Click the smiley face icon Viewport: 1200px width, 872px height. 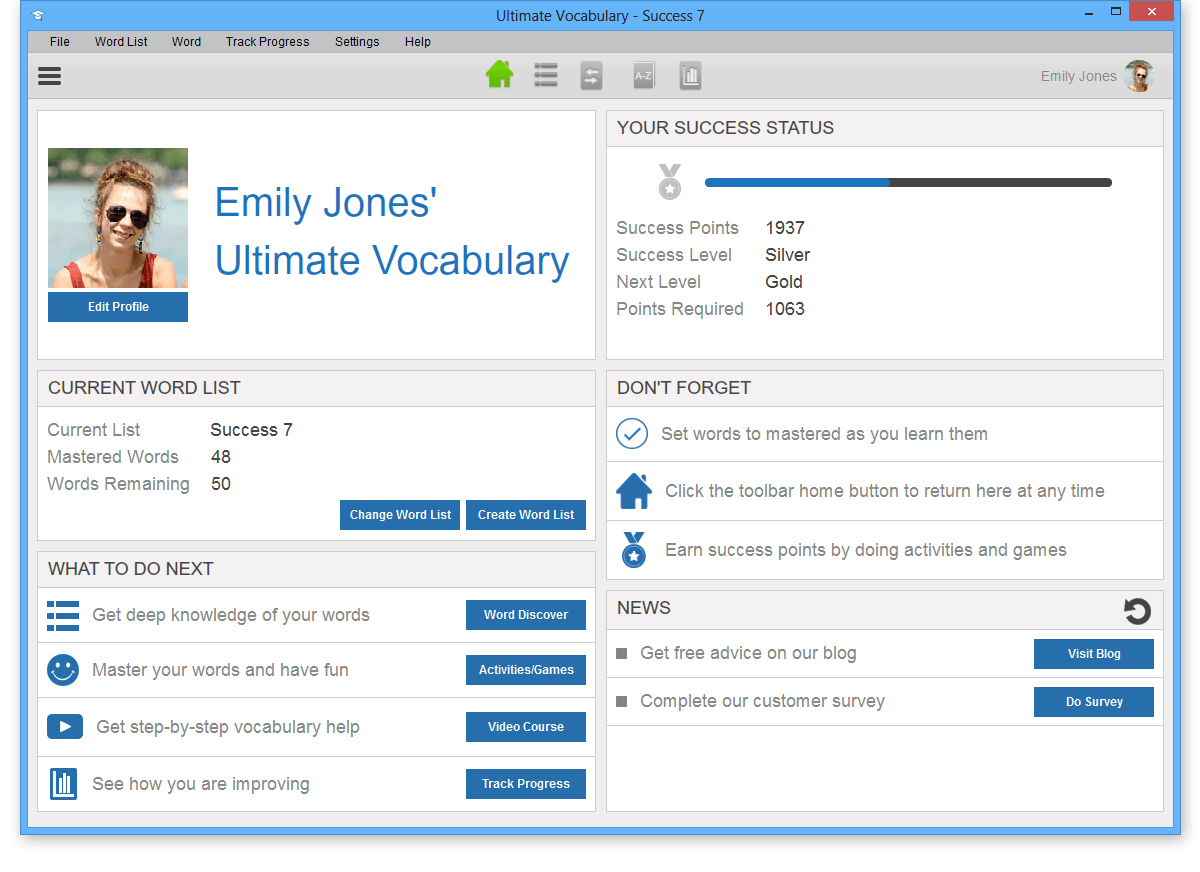tap(63, 670)
